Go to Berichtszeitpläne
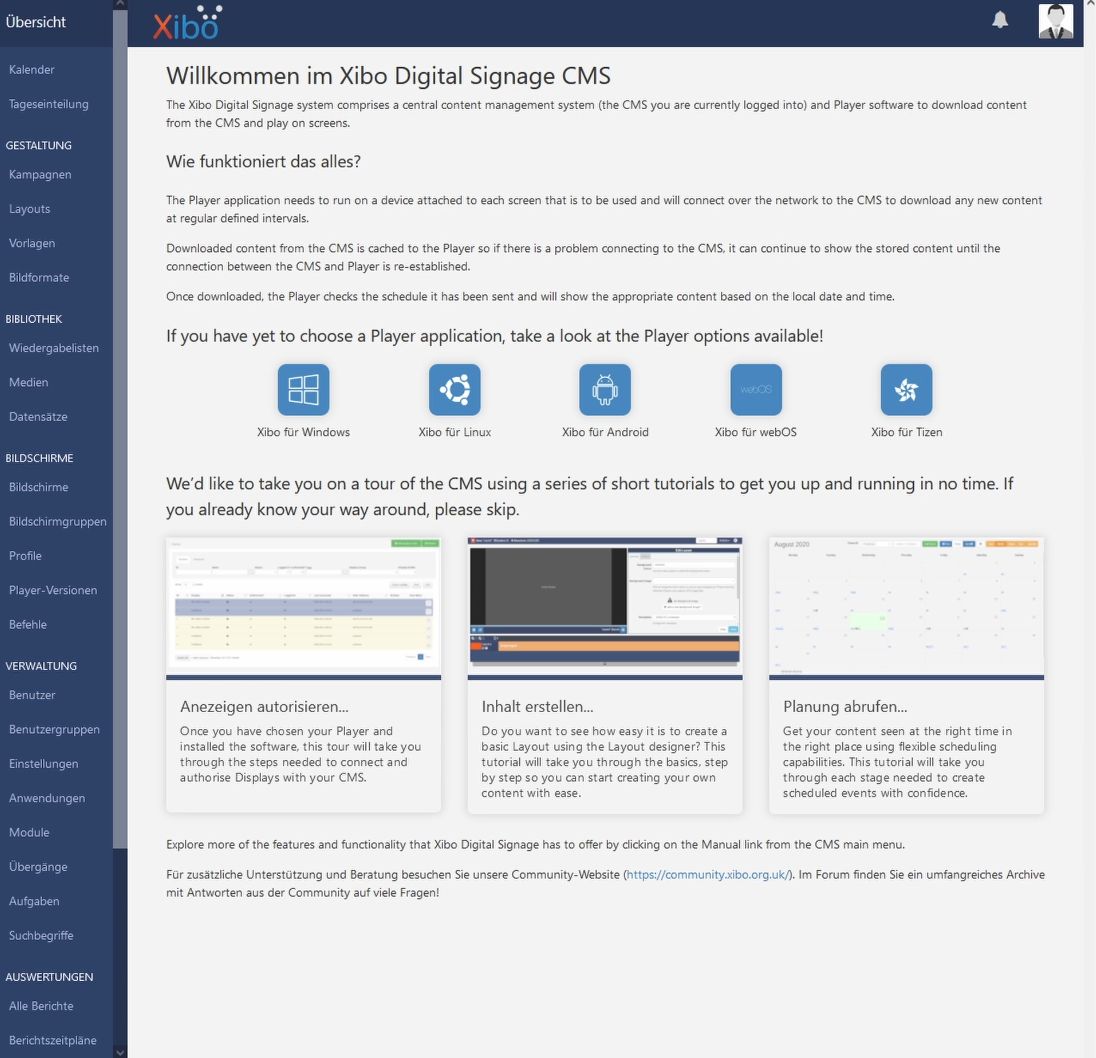The image size is (1096, 1058). (53, 1040)
